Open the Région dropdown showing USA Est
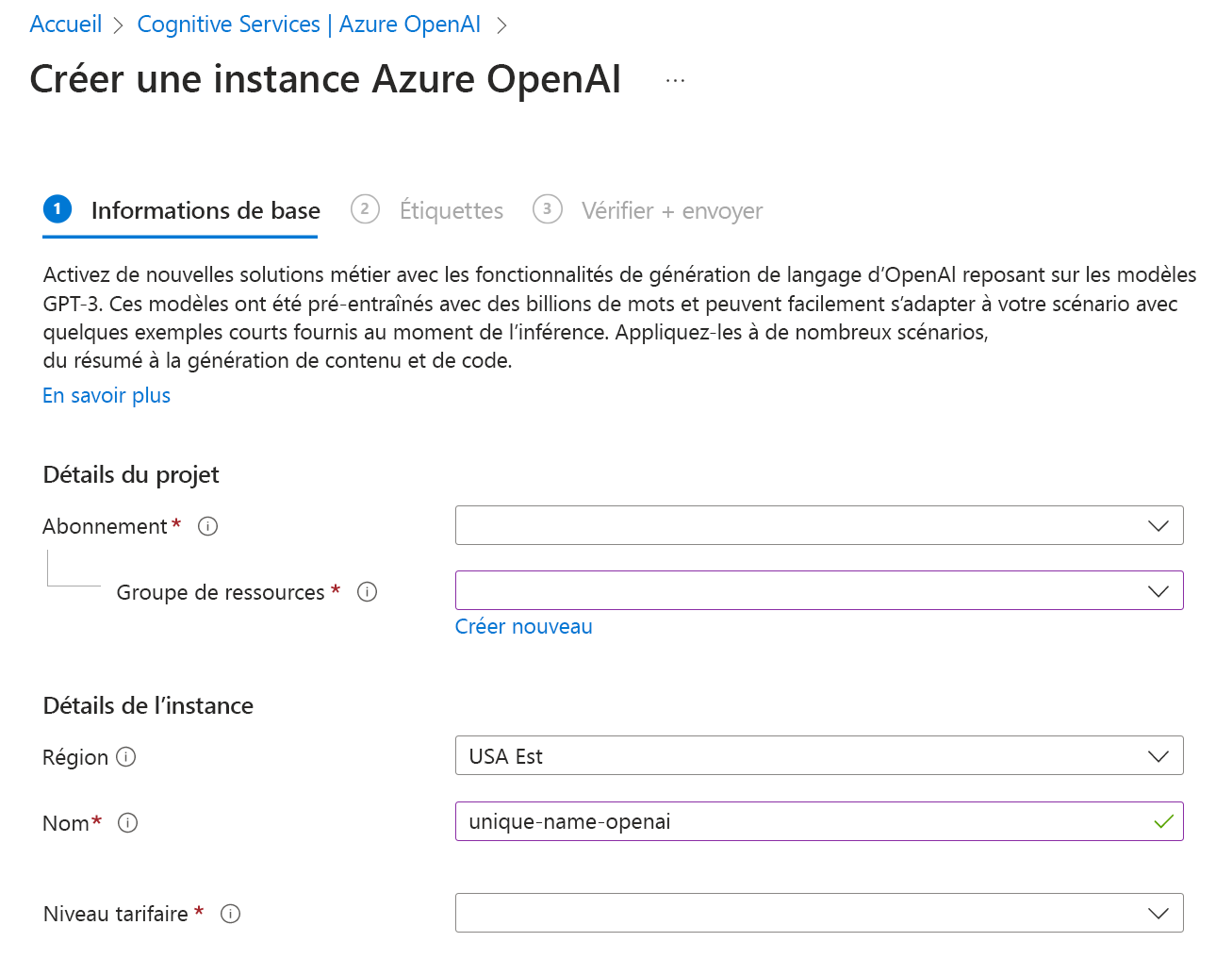 click(x=819, y=755)
